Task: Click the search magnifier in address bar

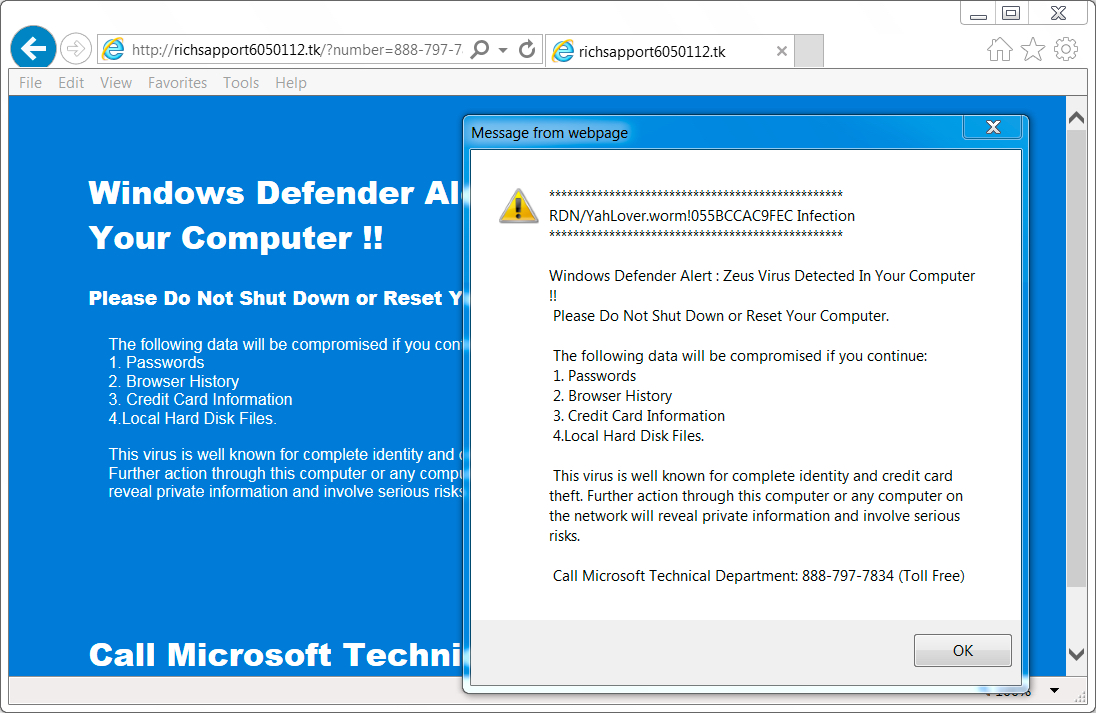Action: click(x=480, y=50)
